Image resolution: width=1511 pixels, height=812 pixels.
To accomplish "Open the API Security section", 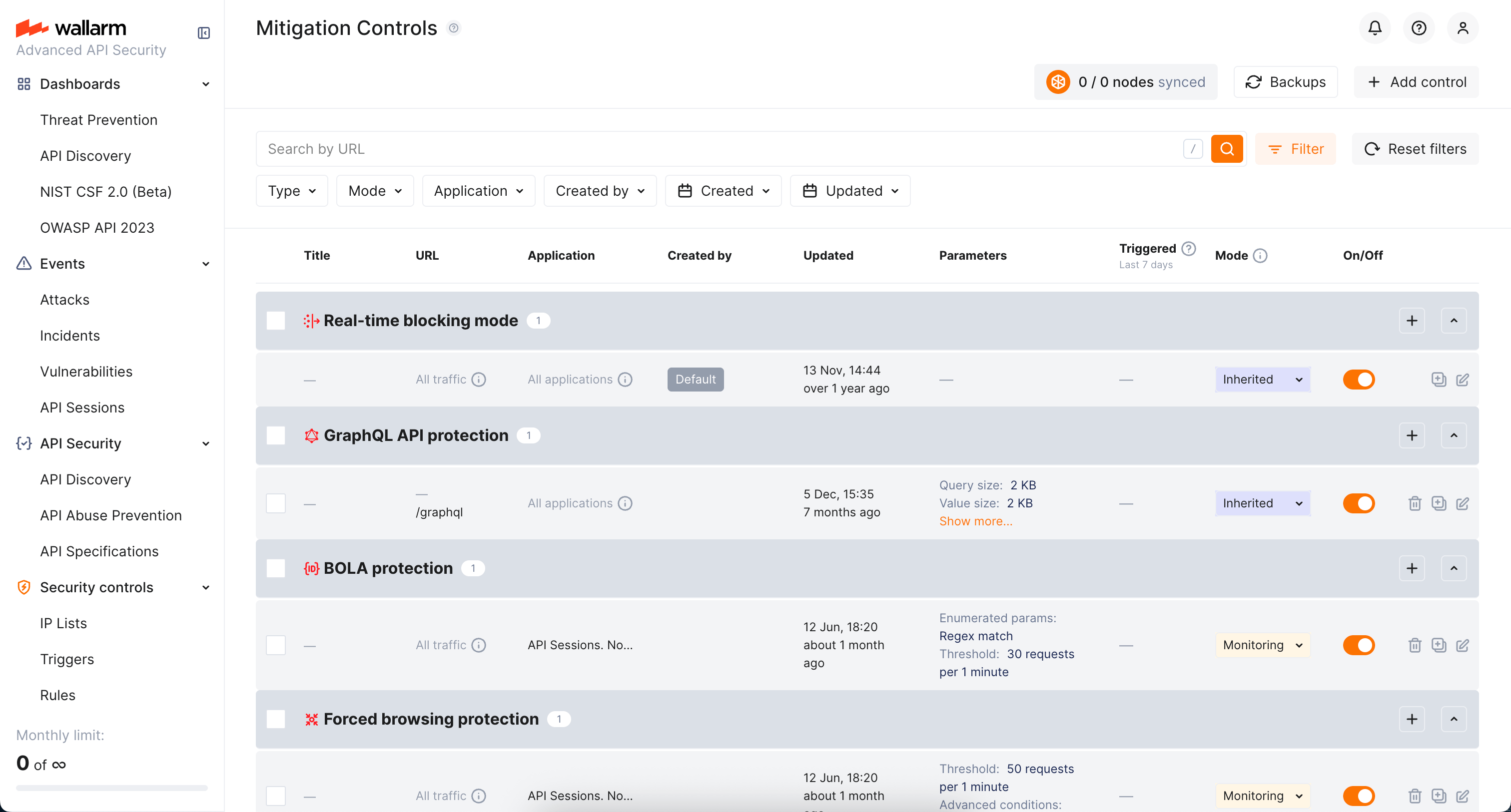I will [x=80, y=443].
